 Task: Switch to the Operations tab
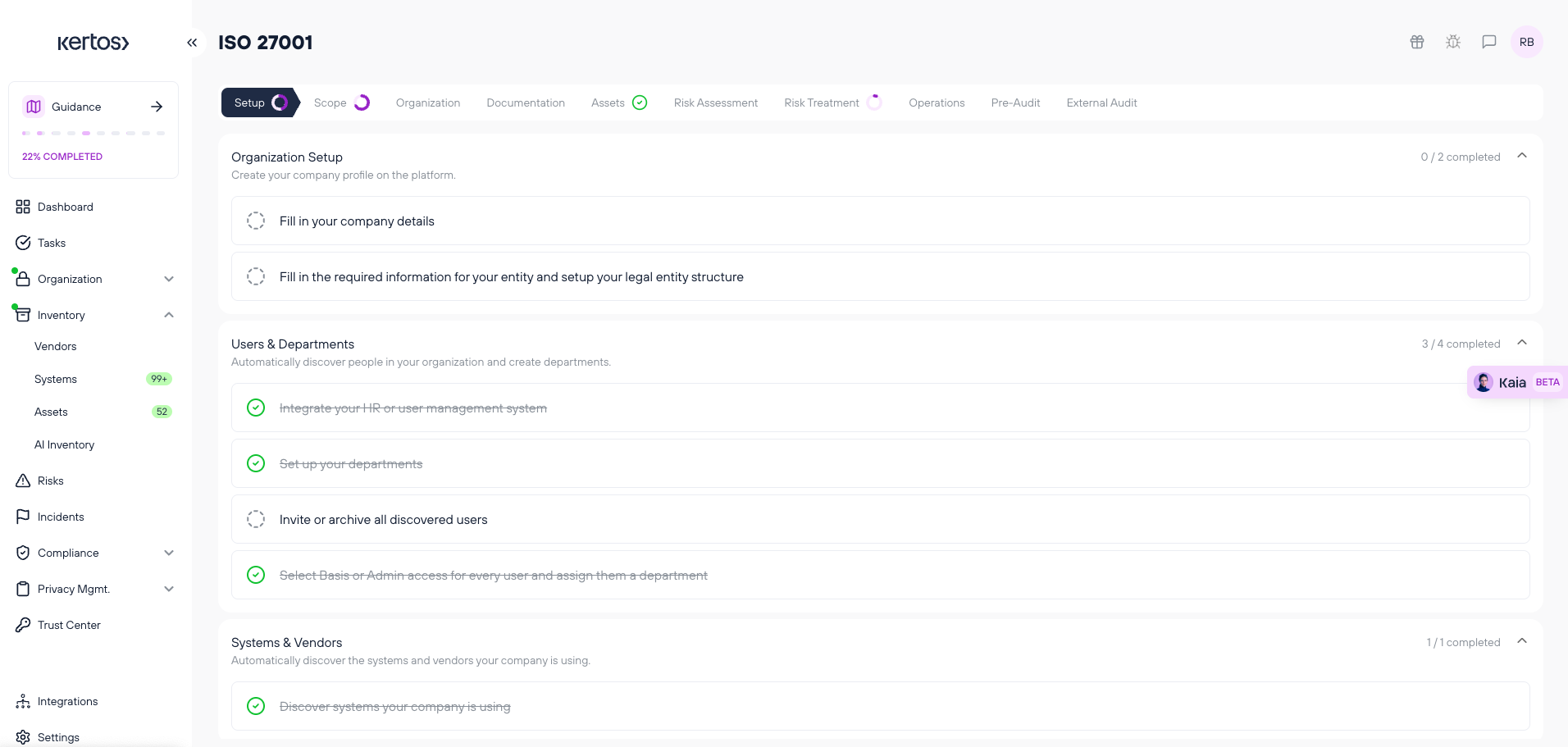coord(937,102)
